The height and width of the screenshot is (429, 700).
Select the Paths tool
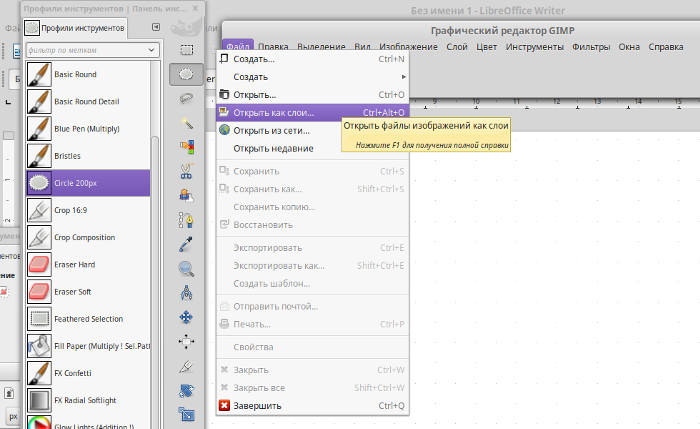187,220
